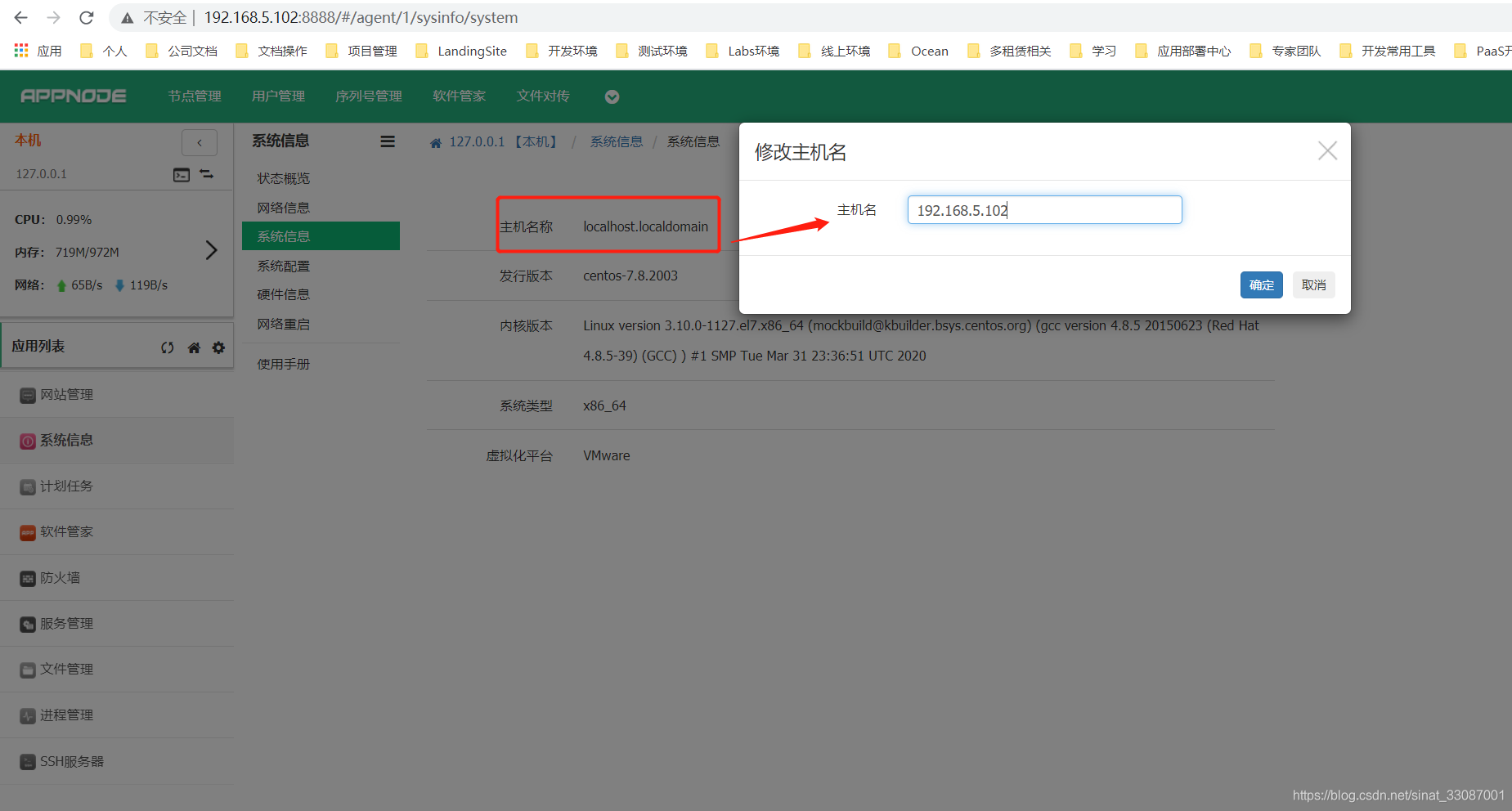
Task: Open SSH服务器 in the app list
Action: pyautogui.click(x=117, y=761)
